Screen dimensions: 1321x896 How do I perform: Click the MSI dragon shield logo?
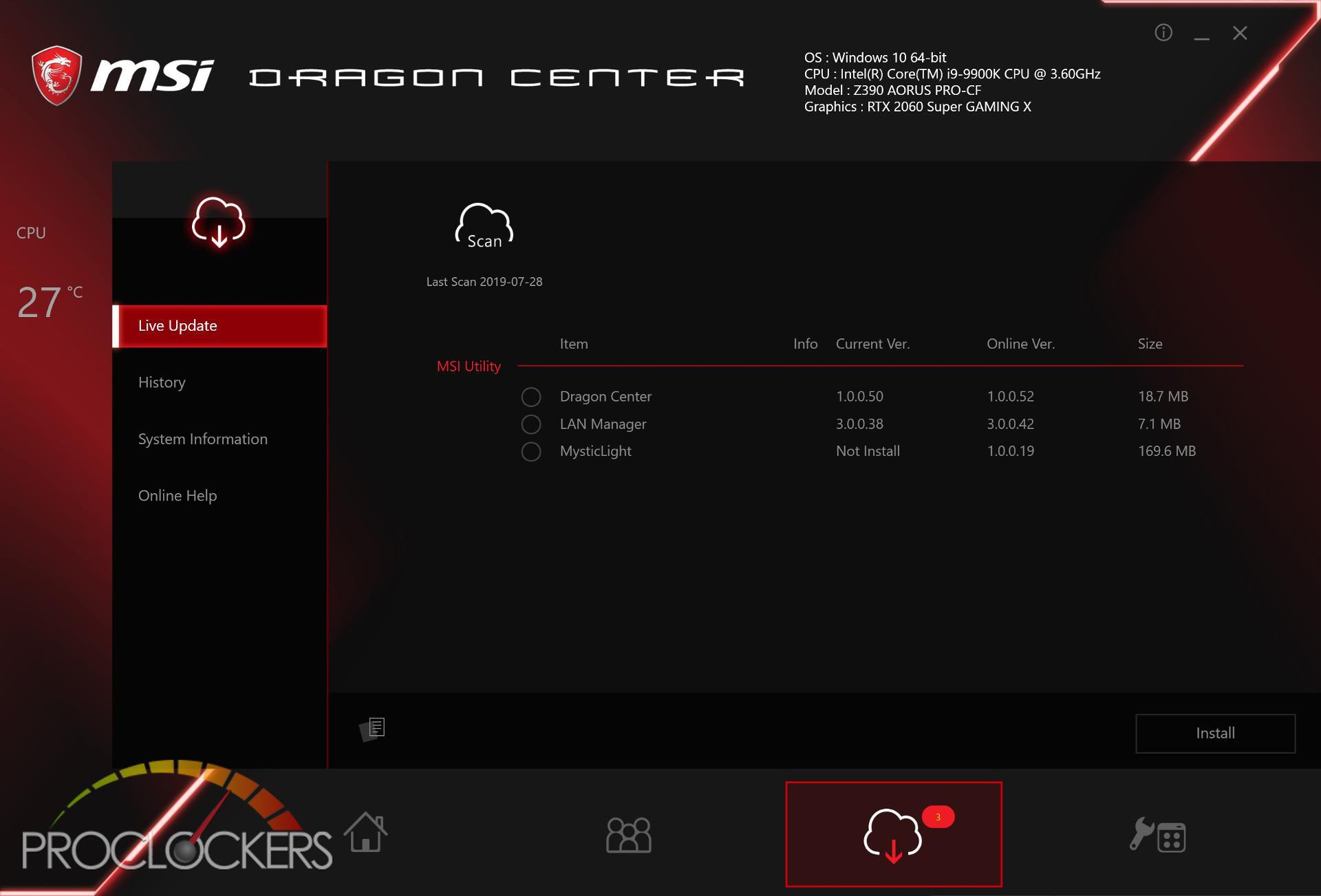click(56, 76)
